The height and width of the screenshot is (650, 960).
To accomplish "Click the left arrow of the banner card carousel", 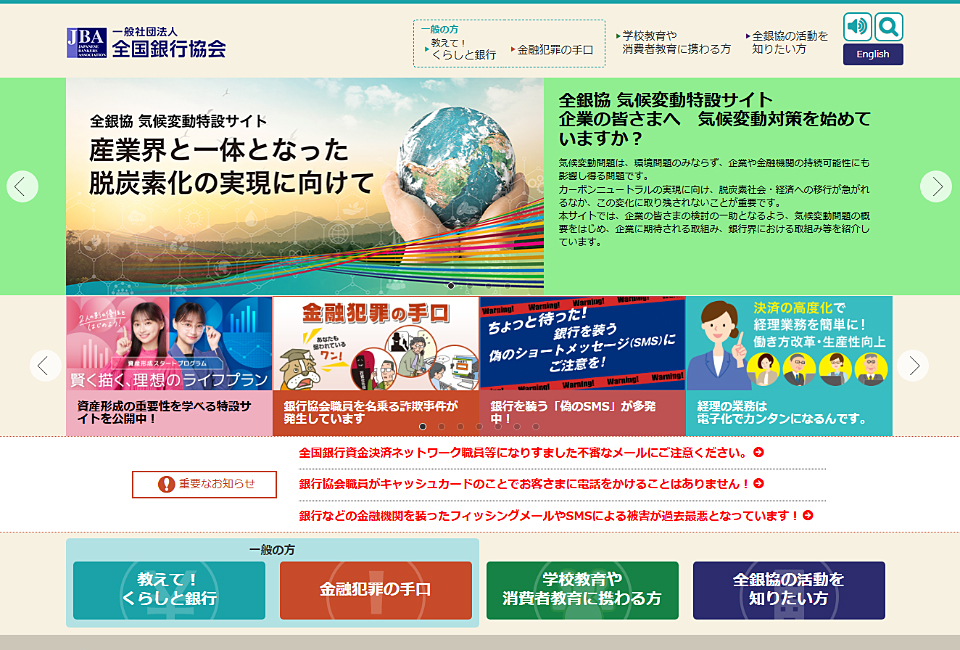I will pos(46,365).
